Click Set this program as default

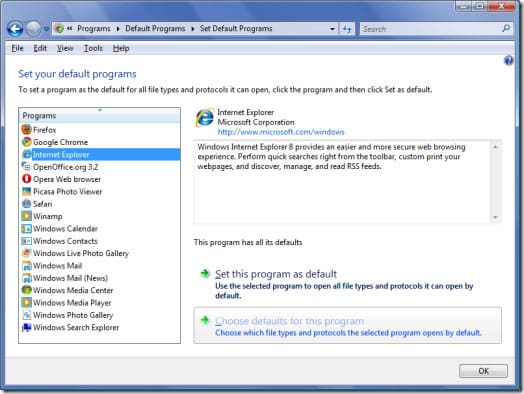tap(276, 274)
